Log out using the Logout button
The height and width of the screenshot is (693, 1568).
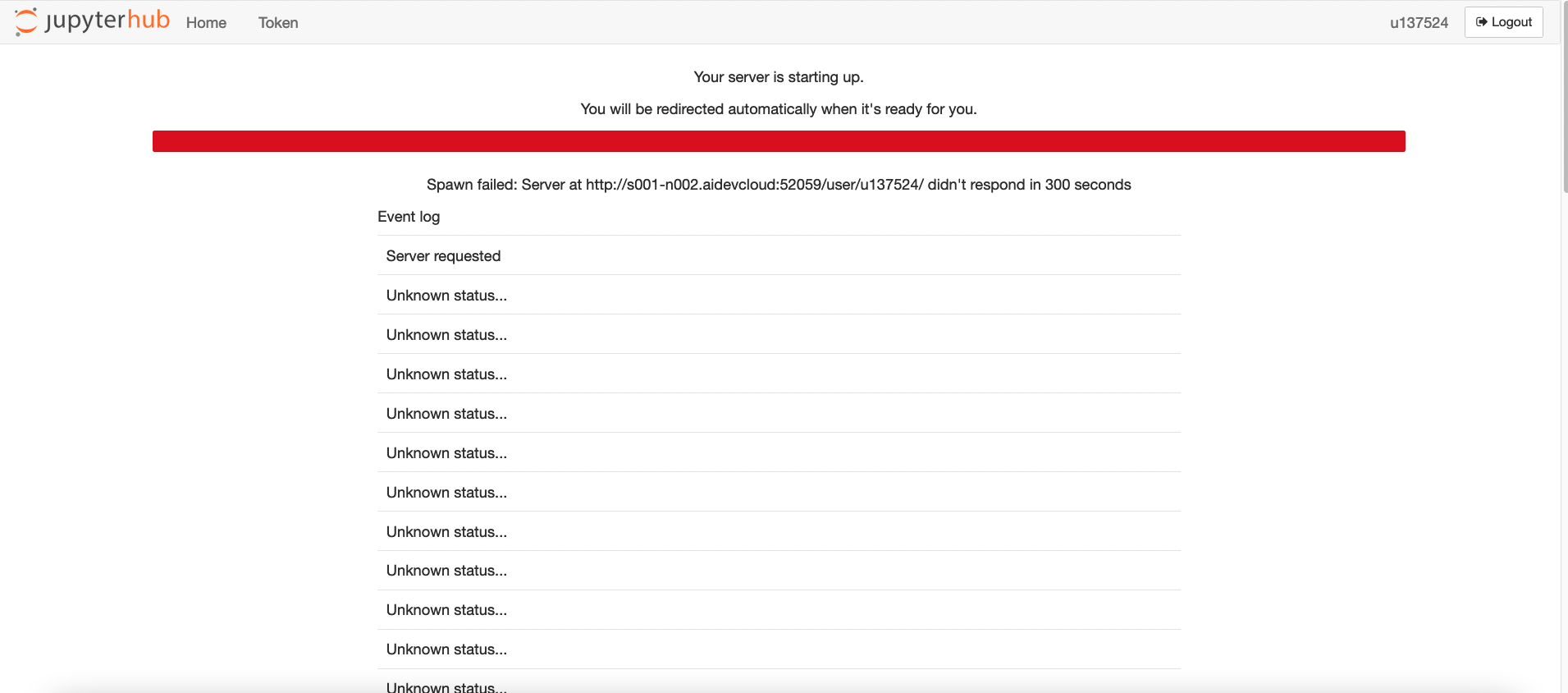click(1503, 22)
